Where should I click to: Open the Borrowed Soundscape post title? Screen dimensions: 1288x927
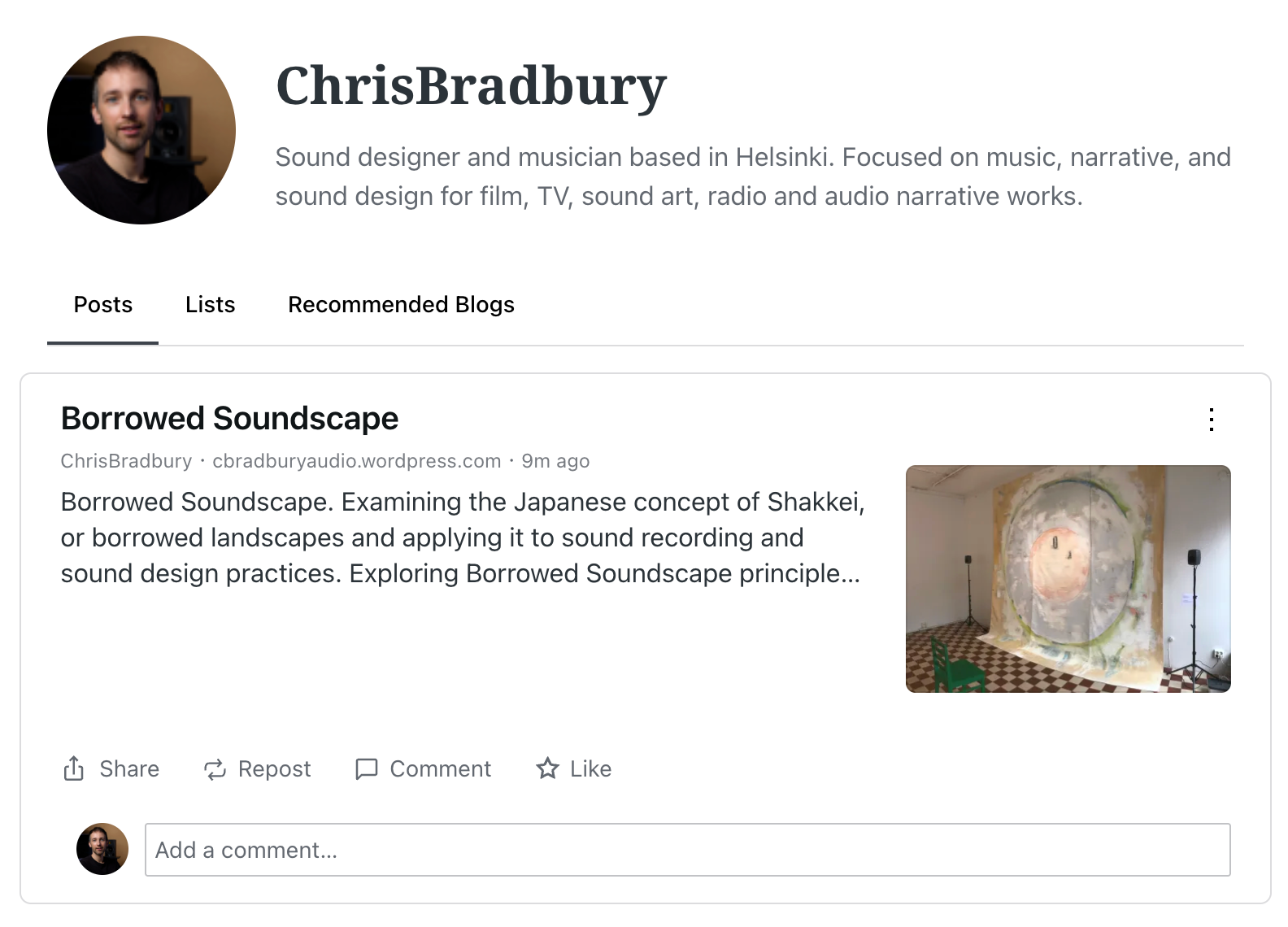pos(229,419)
